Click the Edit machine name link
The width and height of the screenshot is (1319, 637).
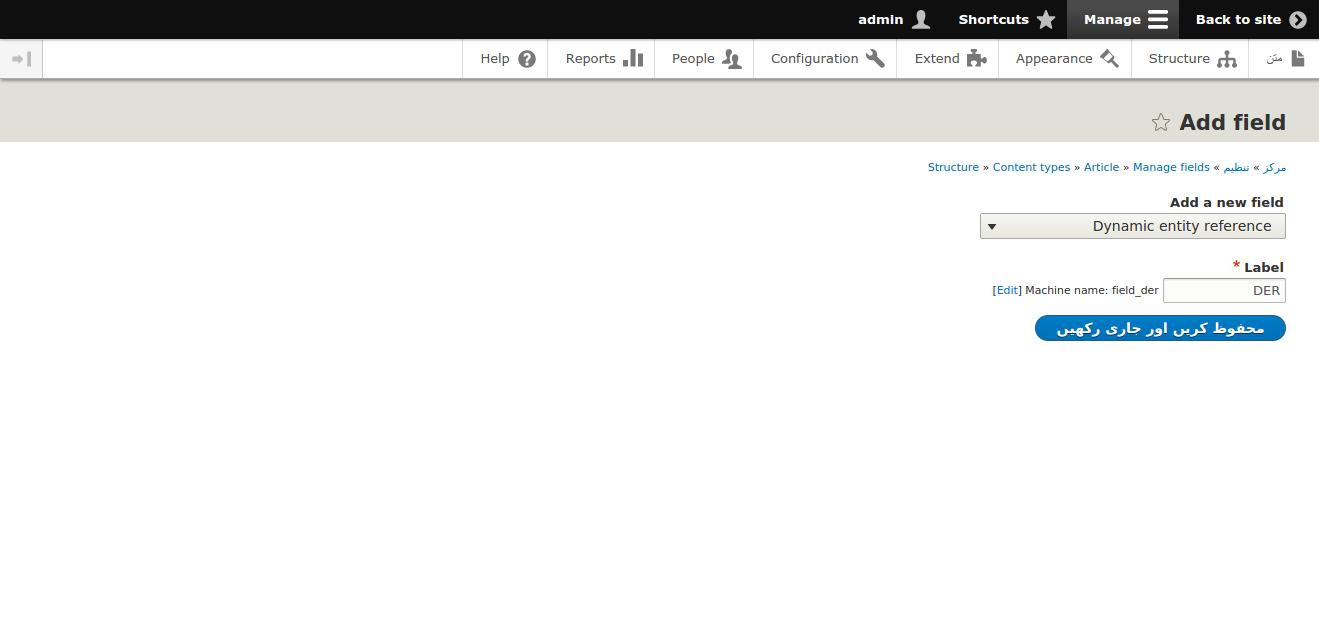coord(1007,291)
